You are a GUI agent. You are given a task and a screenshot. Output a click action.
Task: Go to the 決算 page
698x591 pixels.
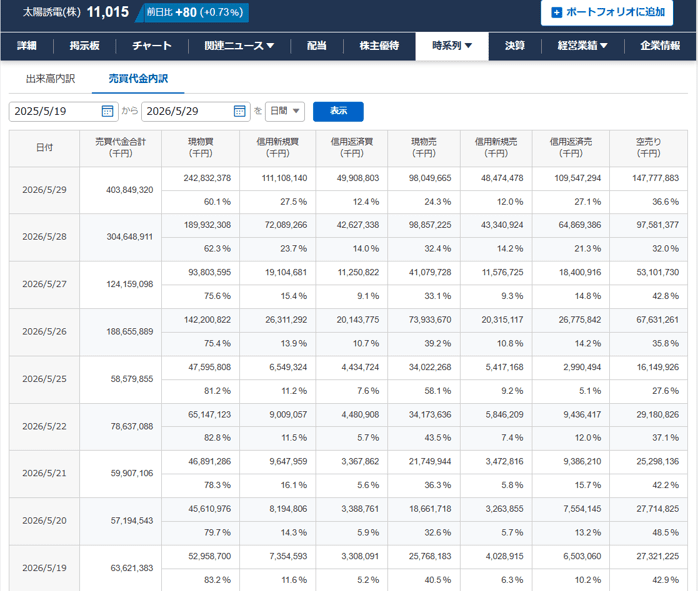point(515,45)
